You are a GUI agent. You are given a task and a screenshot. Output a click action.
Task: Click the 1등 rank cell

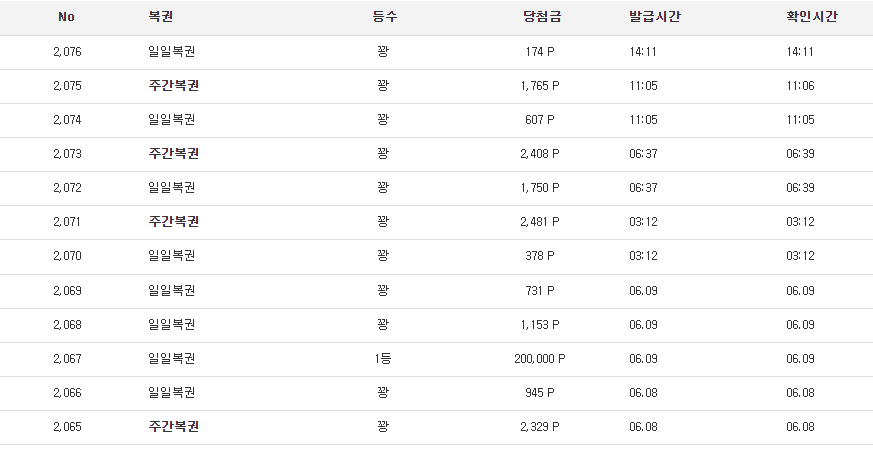point(382,359)
